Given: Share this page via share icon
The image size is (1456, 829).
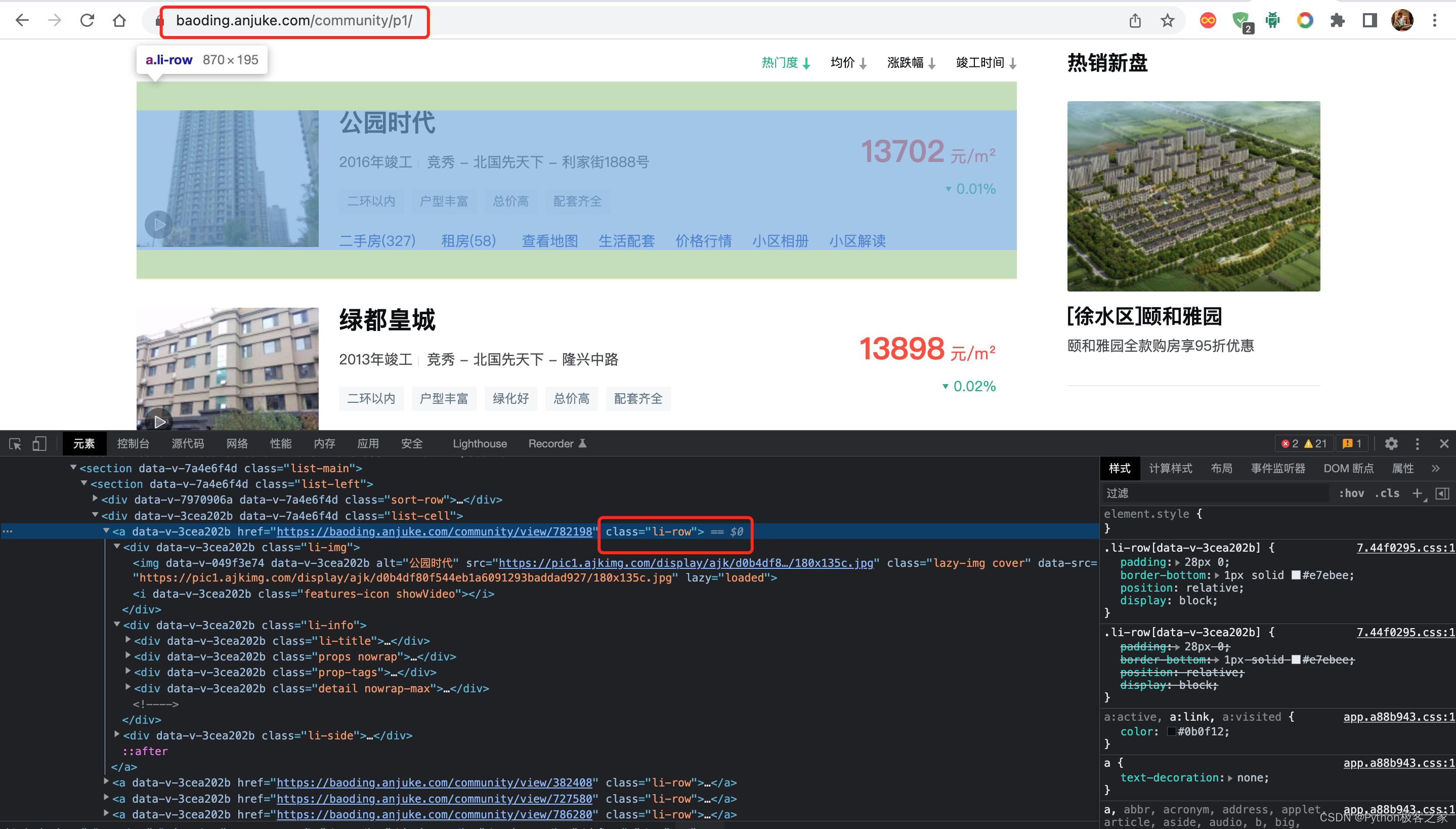Looking at the screenshot, I should point(1135,21).
